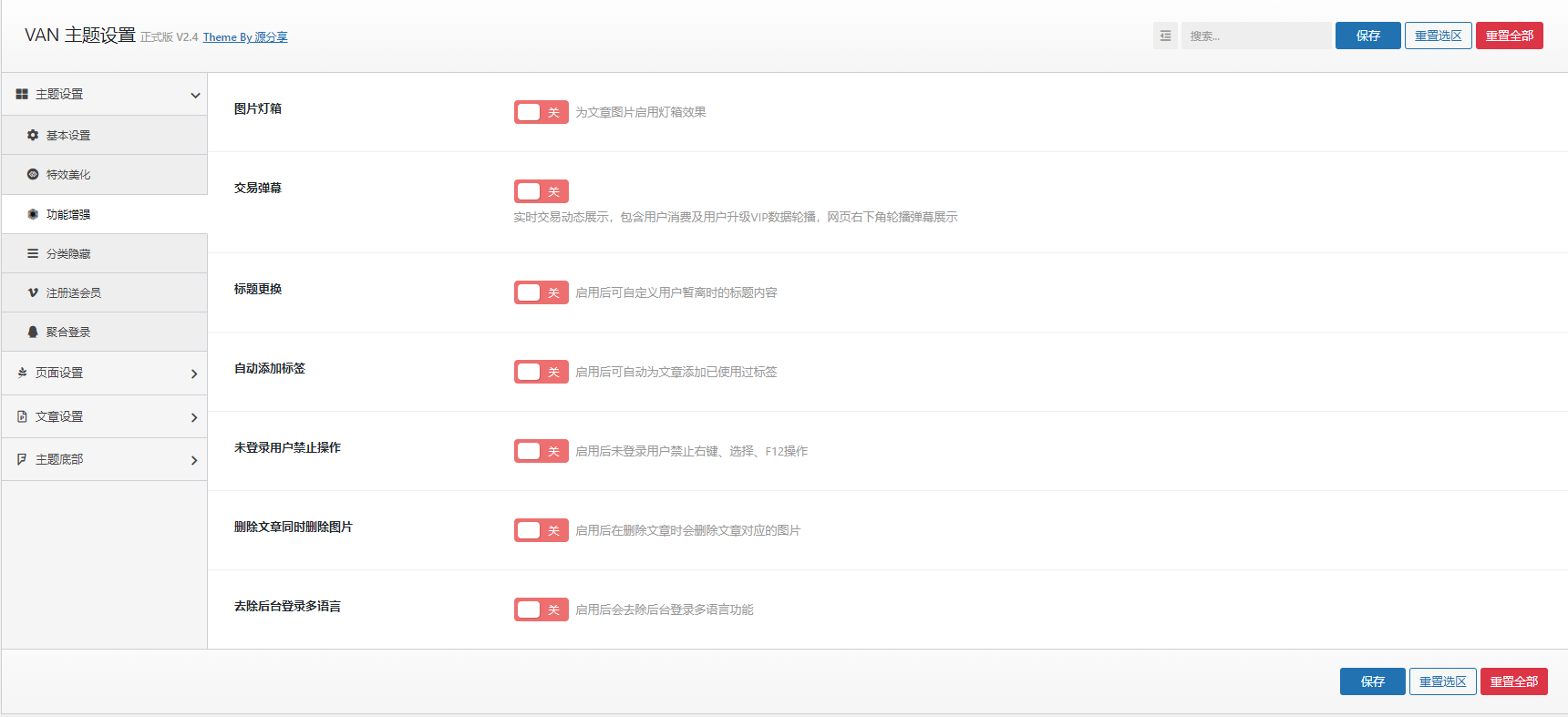This screenshot has width=1568, height=717.
Task: Open 聚合登录 settings
Action: click(x=105, y=332)
